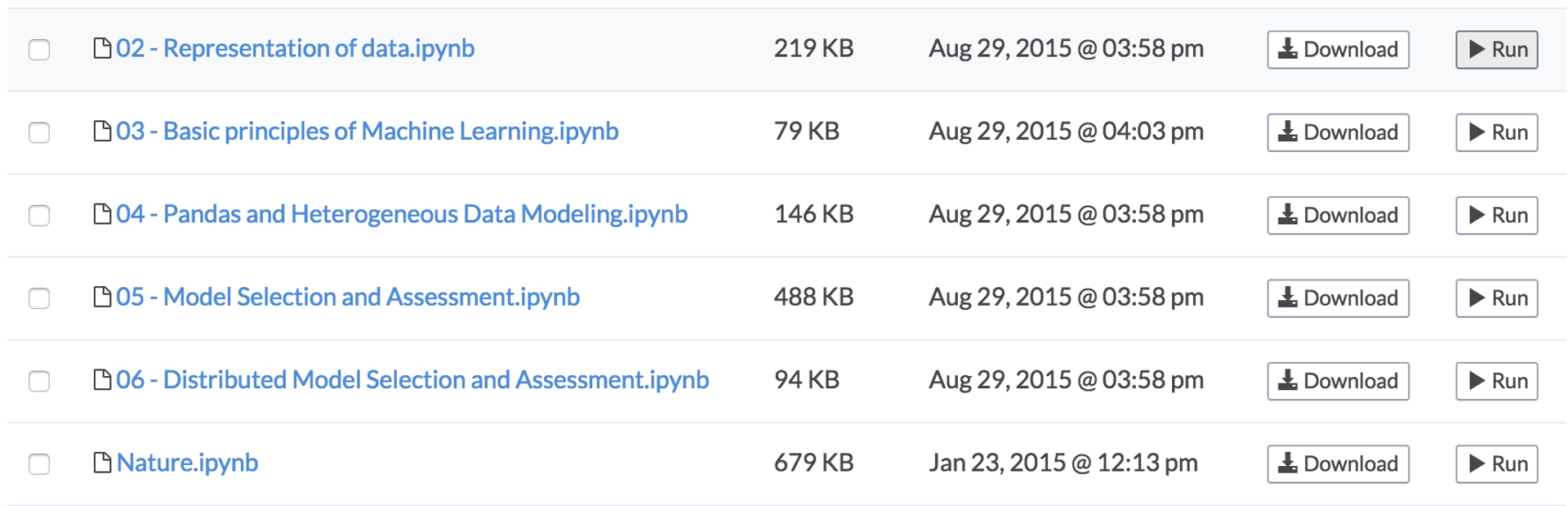Screen dimensions: 1568x506
Task: Open 05 - Model Selection and Assessment.ipynb link
Action: [x=347, y=297]
